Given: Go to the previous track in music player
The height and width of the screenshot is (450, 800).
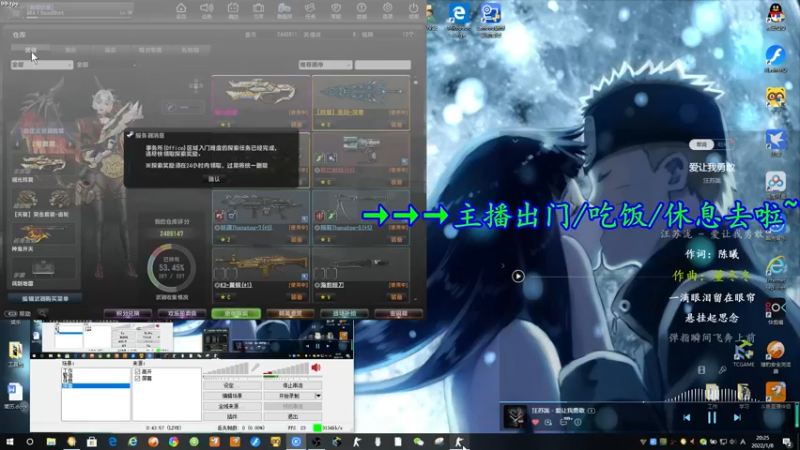Looking at the screenshot, I should (x=687, y=417).
